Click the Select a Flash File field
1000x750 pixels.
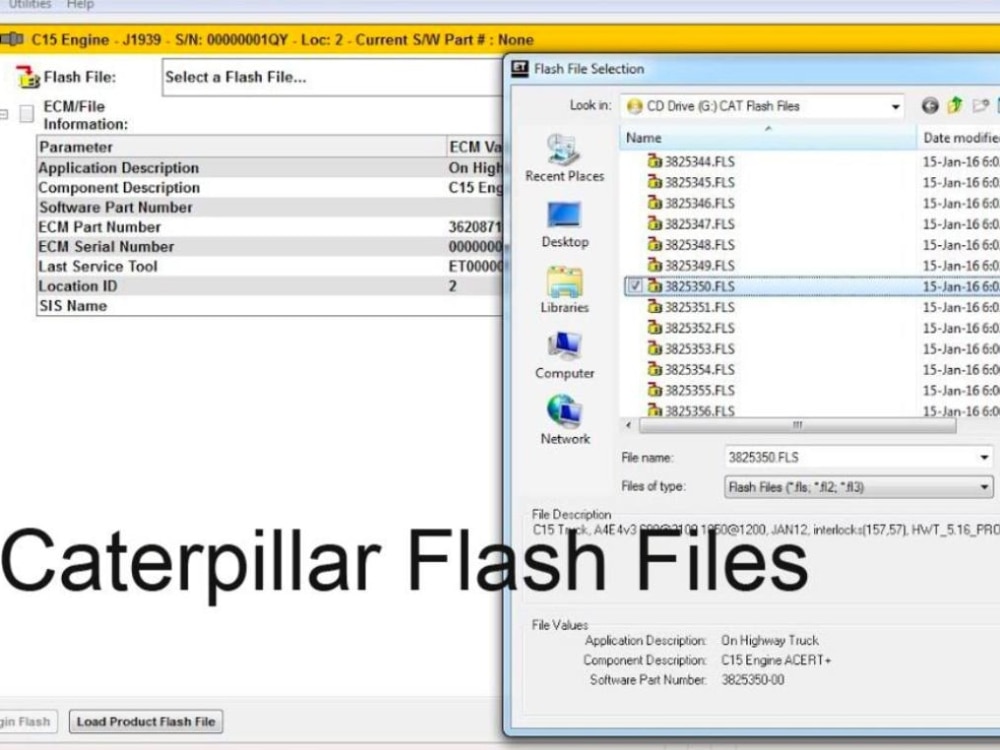(x=332, y=77)
